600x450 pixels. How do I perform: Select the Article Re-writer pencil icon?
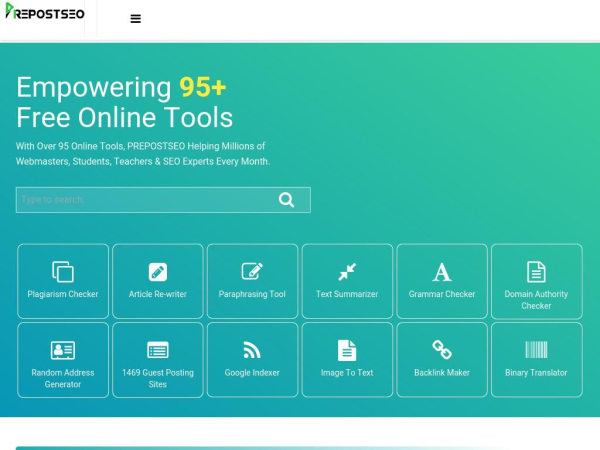[158, 271]
